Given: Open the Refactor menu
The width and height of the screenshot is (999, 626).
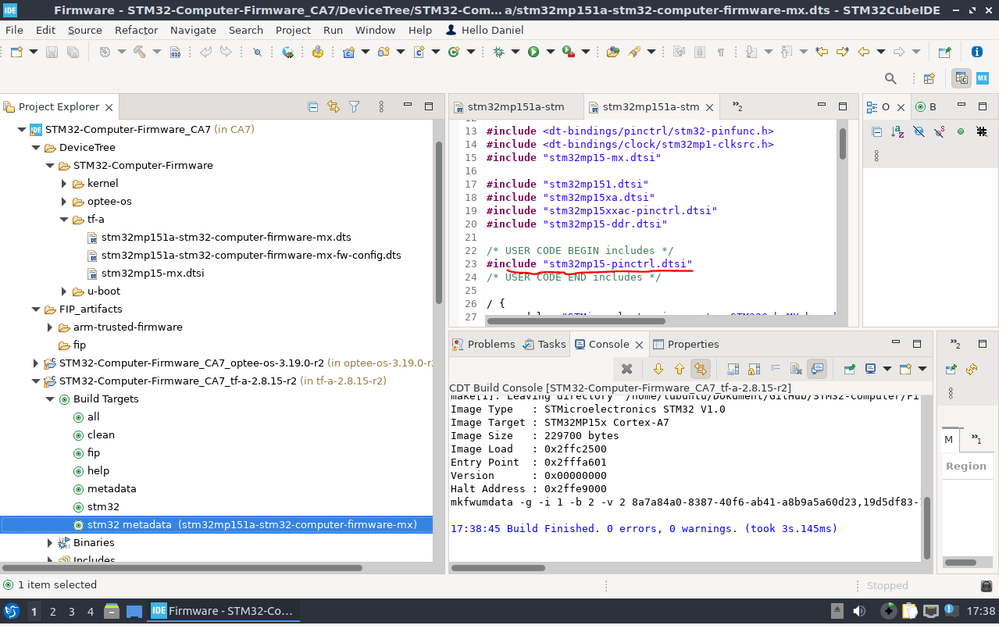Looking at the screenshot, I should click(x=136, y=30).
